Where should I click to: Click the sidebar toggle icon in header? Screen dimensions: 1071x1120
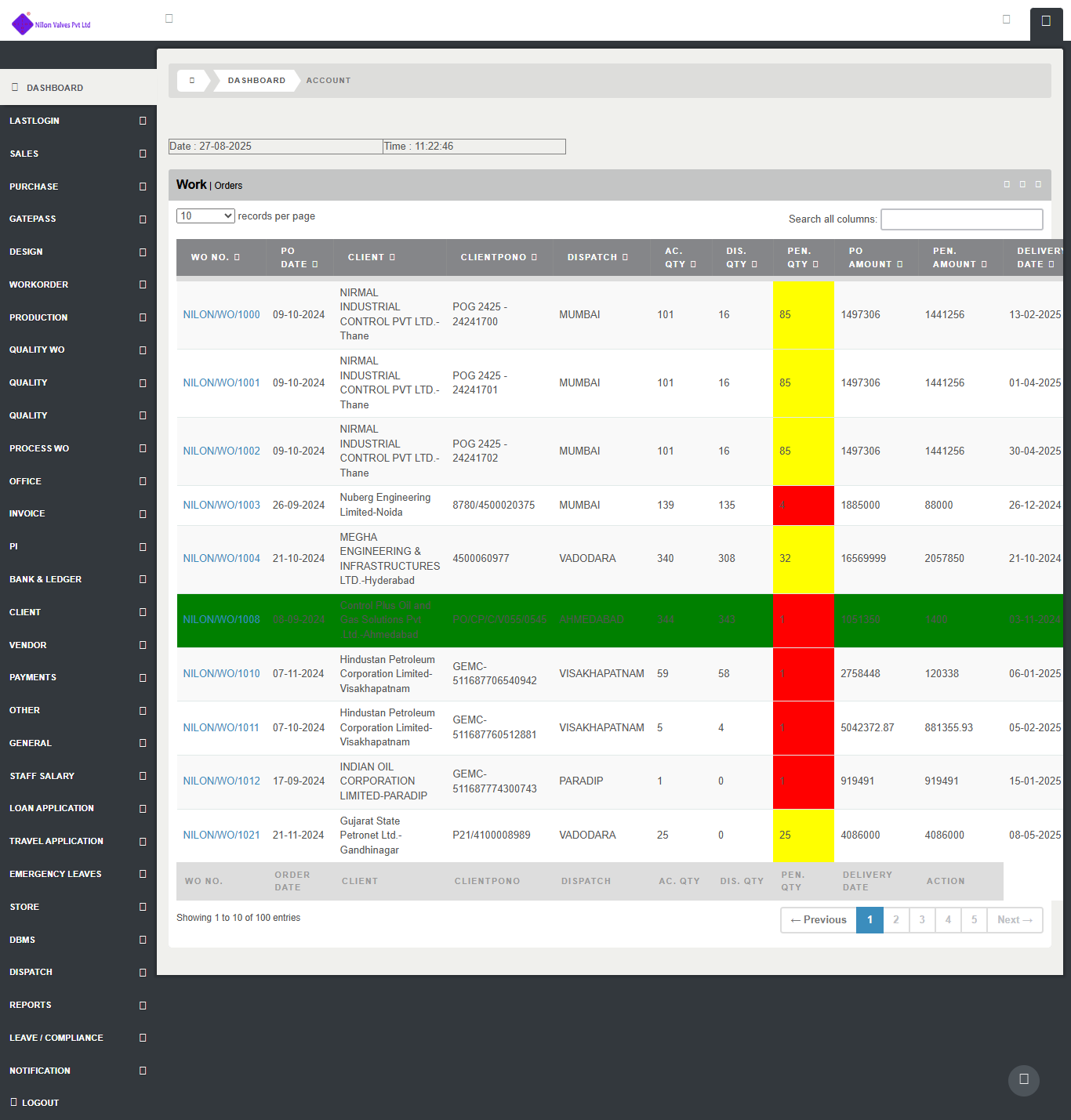(x=169, y=19)
